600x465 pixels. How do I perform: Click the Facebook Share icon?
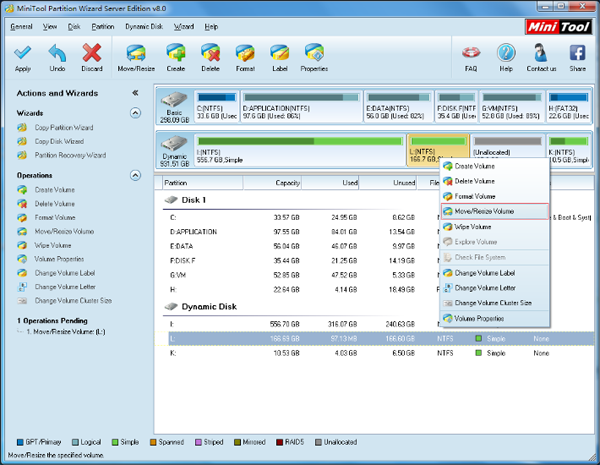pos(577,53)
